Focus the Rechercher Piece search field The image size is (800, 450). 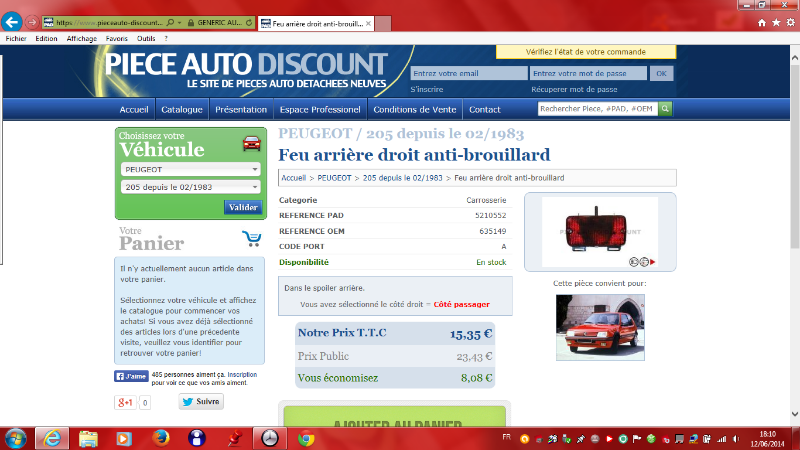[597, 109]
